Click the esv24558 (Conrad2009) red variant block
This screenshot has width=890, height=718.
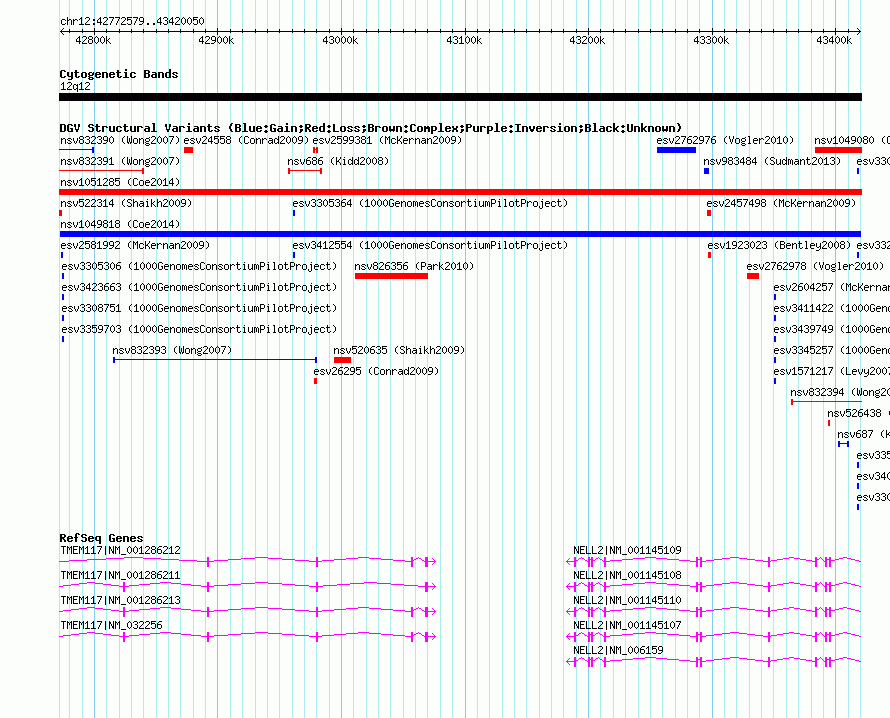(188, 150)
